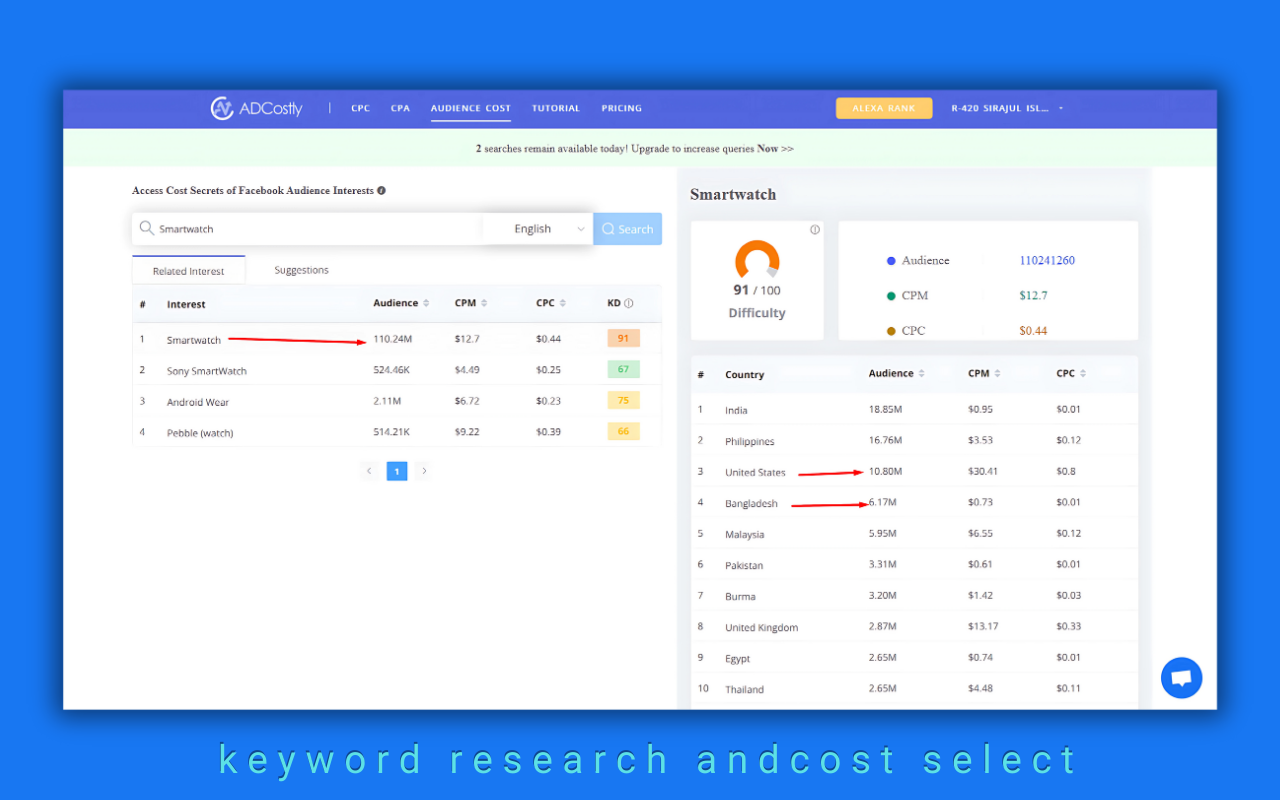Open the Pricing menu item

pos(621,108)
